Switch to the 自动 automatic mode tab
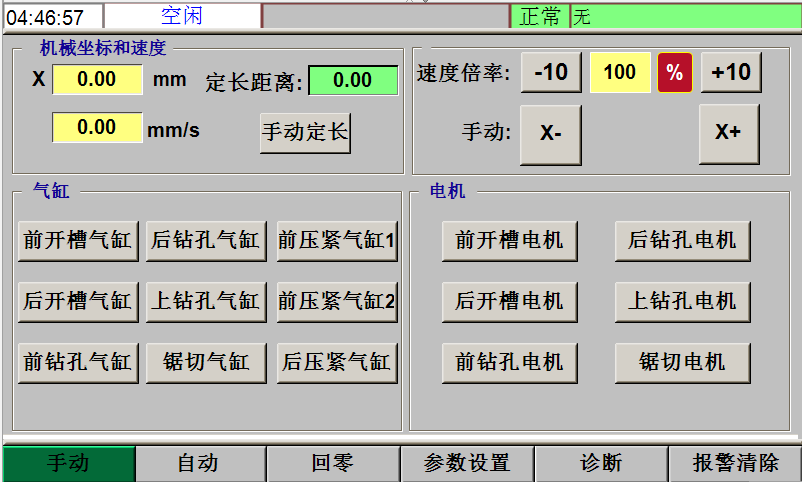This screenshot has width=802, height=482. click(x=198, y=464)
